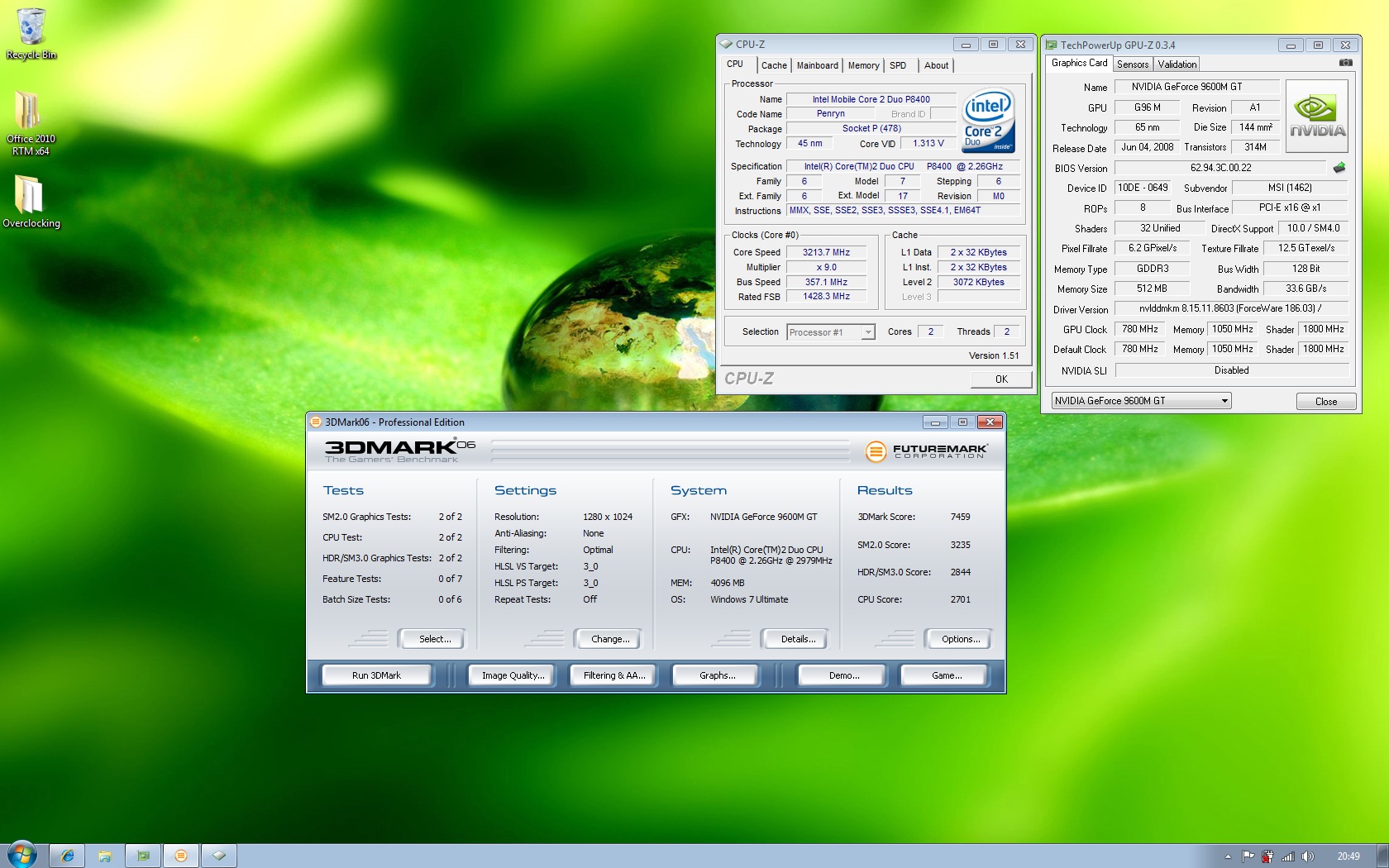Select the Graphics Card tab in GPU-Z

click(1079, 64)
